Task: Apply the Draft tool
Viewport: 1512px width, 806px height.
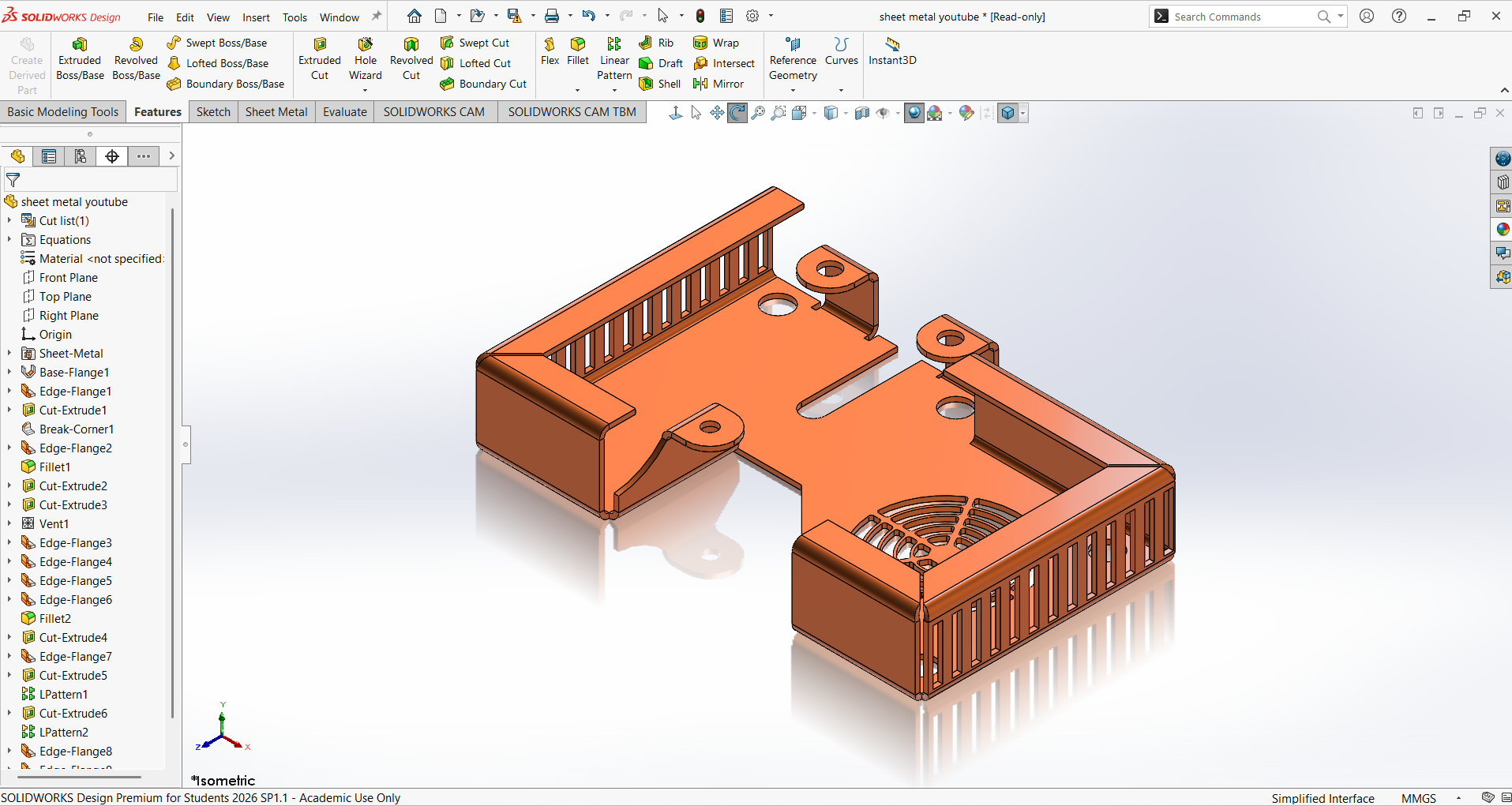Action: coord(661,63)
